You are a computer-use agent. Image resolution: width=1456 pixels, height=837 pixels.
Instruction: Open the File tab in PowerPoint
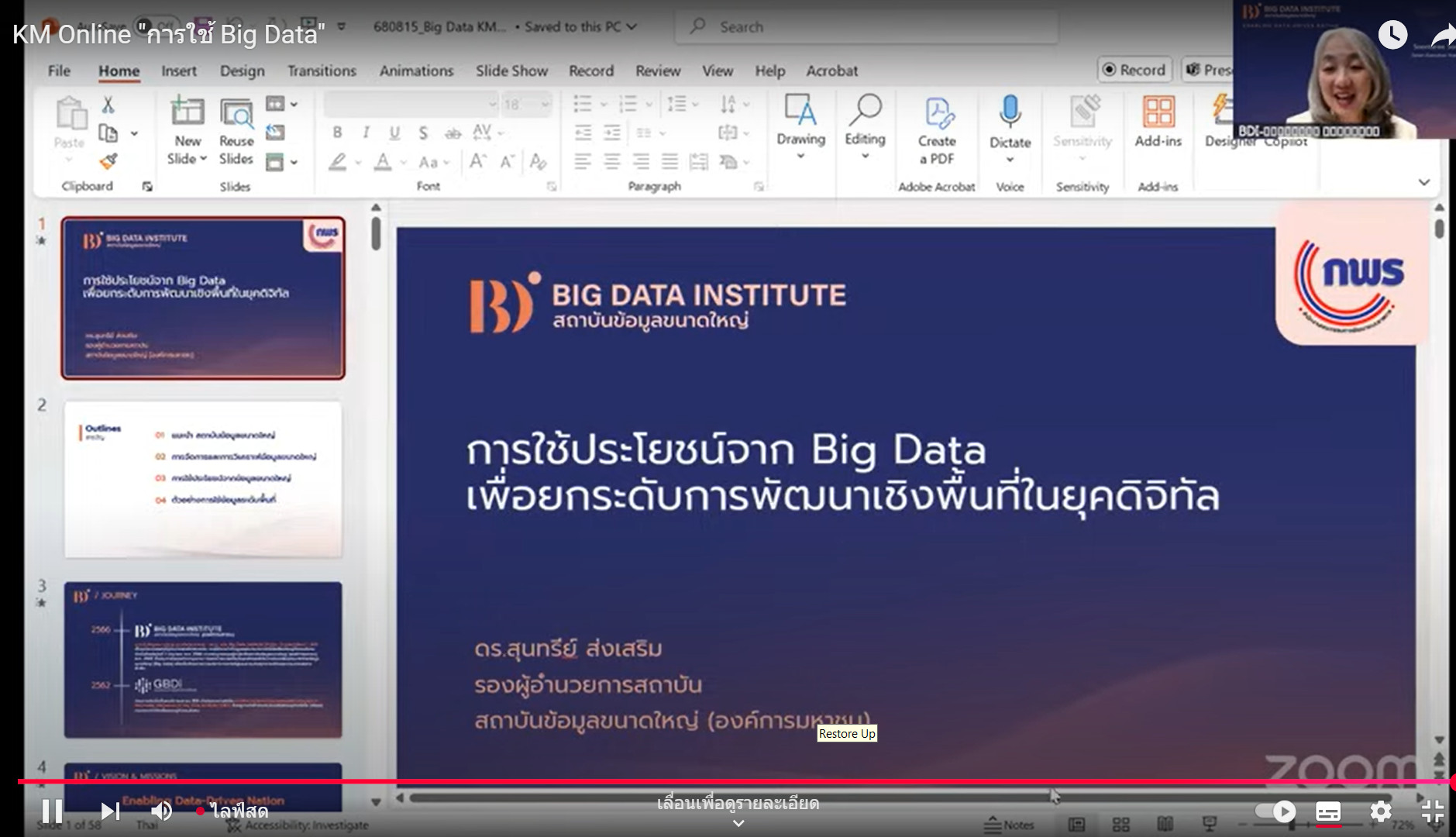coord(59,71)
